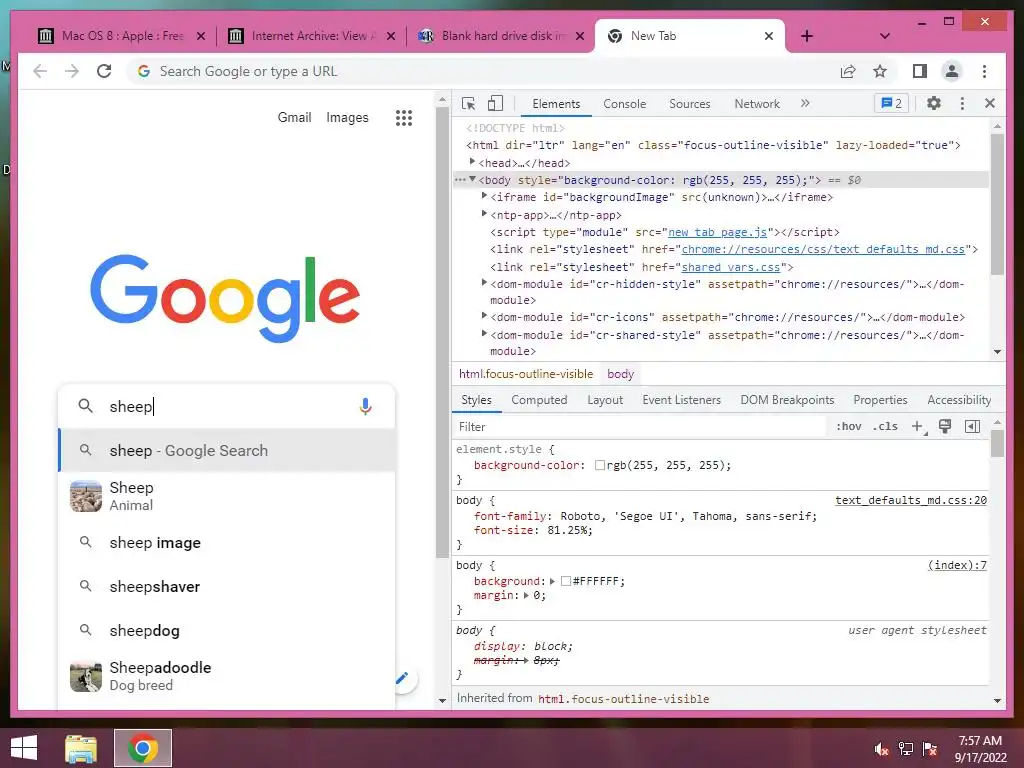Click the text_defaults_md.css:20 source link

pyautogui.click(x=911, y=500)
